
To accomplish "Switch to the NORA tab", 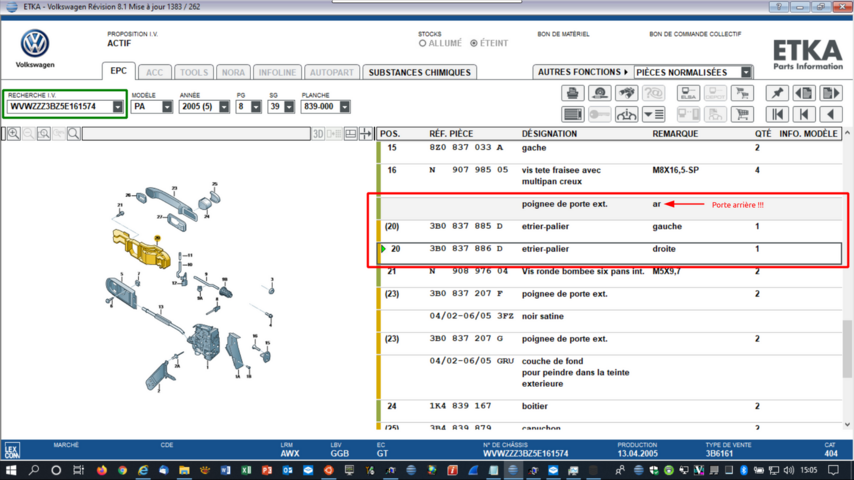I will (x=233, y=72).
